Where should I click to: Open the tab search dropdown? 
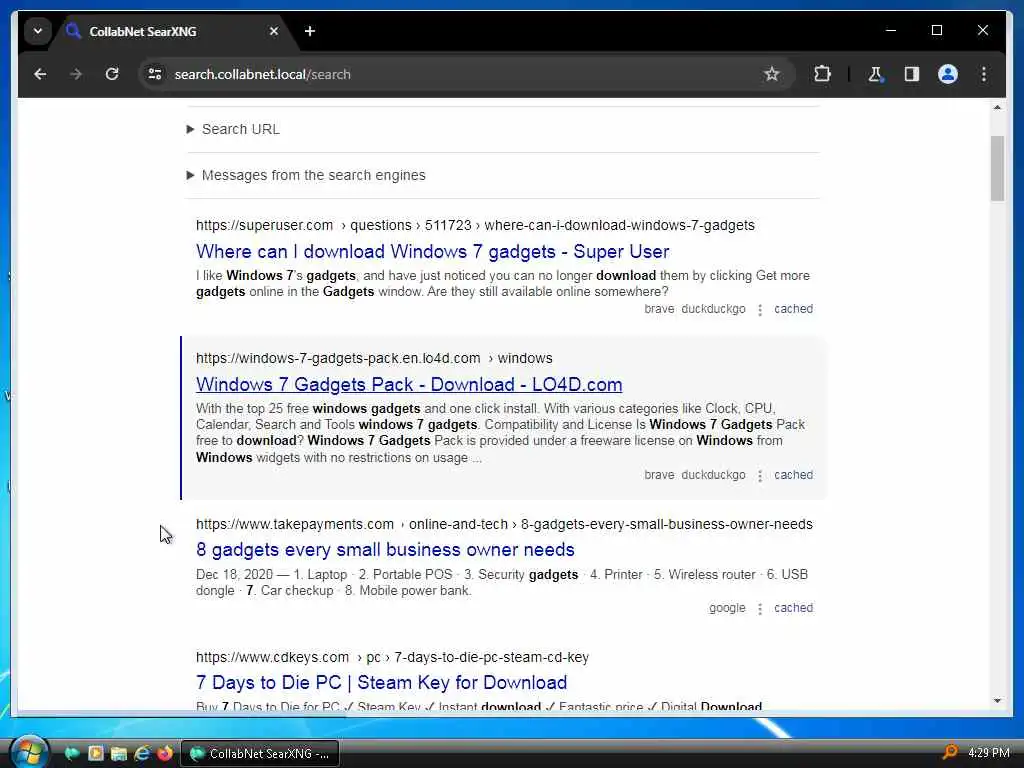[x=38, y=31]
